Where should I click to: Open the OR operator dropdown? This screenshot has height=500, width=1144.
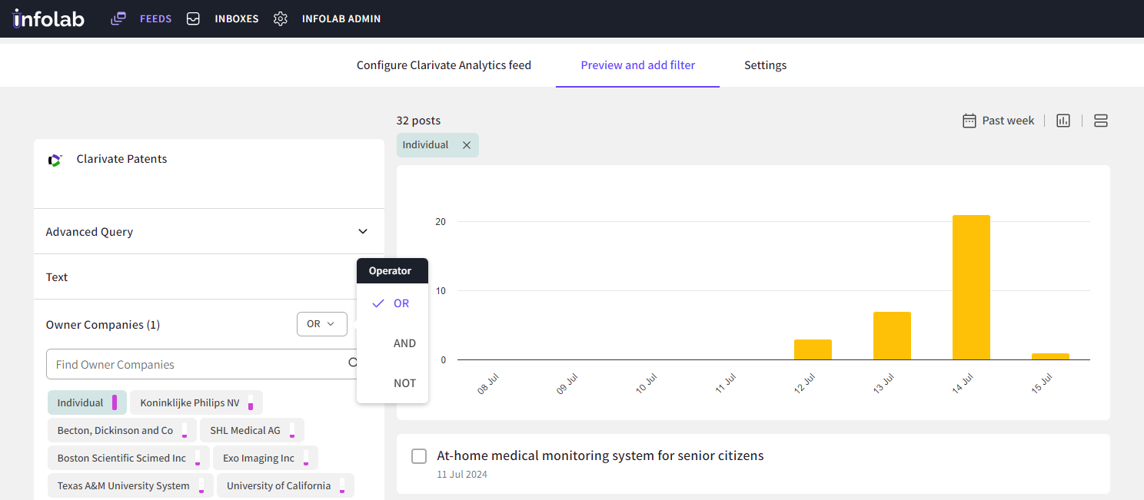tap(321, 324)
